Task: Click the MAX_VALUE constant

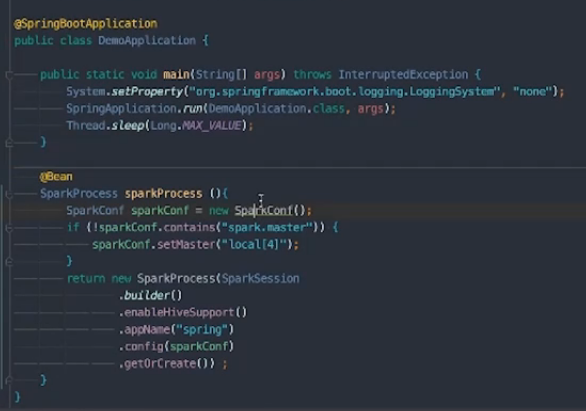Action: pos(212,126)
